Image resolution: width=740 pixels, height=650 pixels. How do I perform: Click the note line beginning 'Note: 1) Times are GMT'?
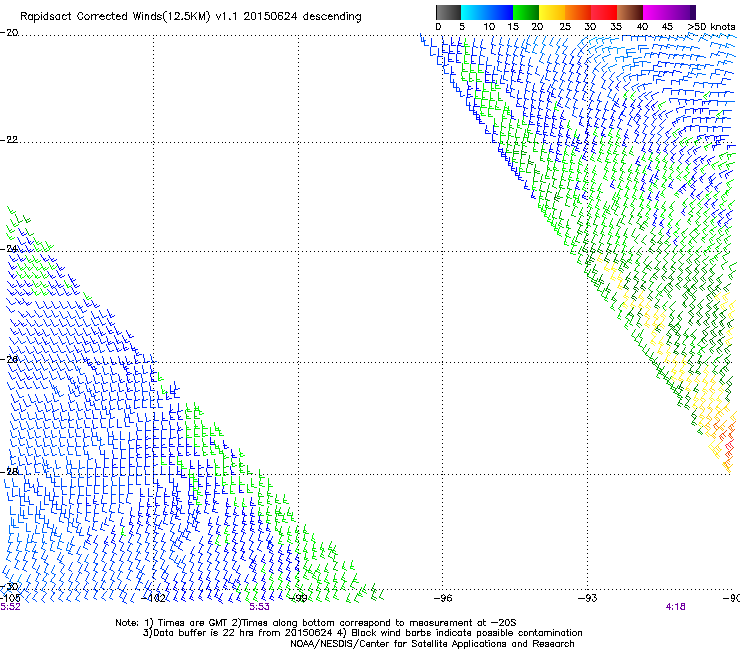316,623
